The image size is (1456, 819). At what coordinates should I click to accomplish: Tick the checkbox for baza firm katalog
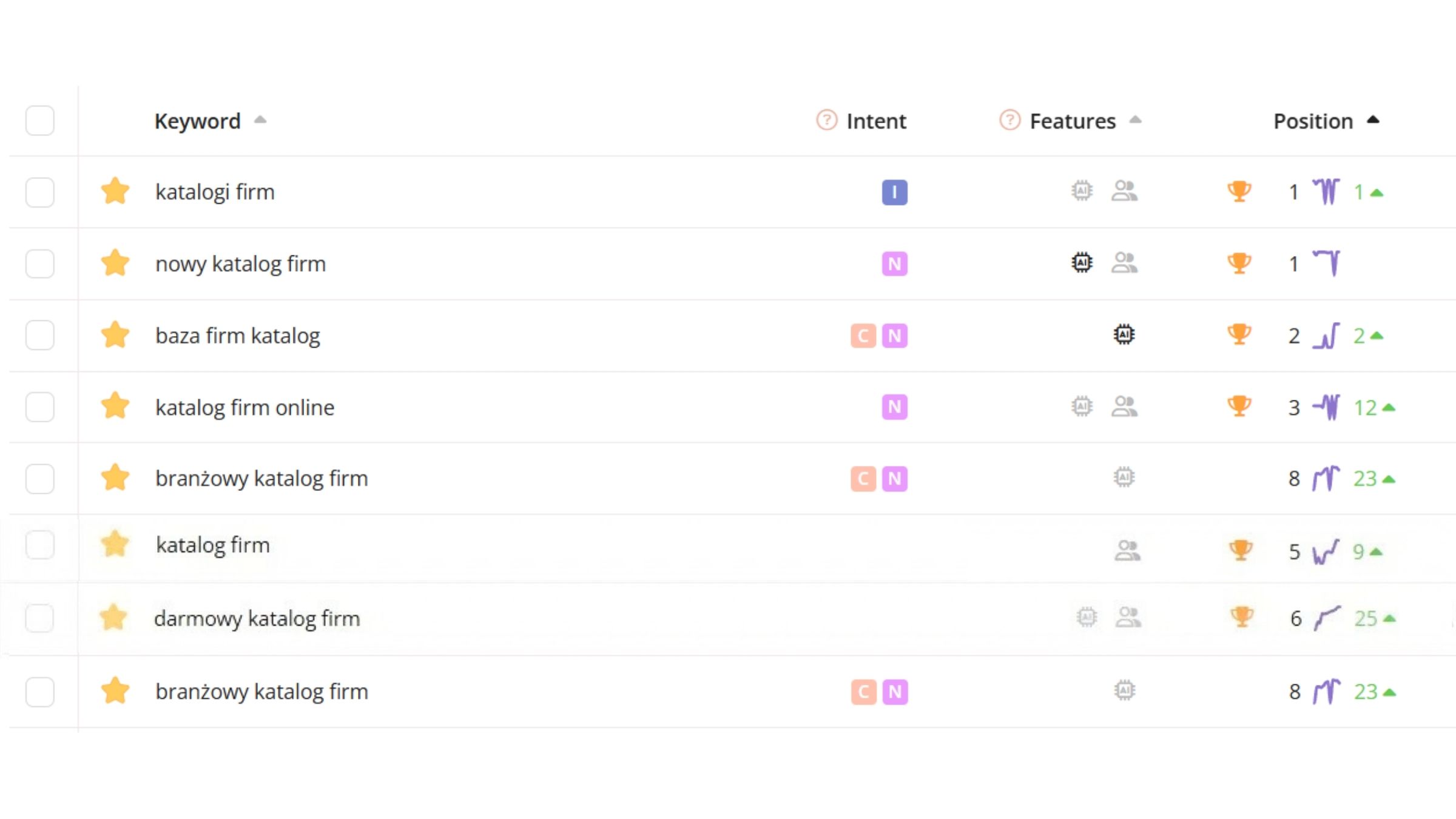click(x=40, y=335)
